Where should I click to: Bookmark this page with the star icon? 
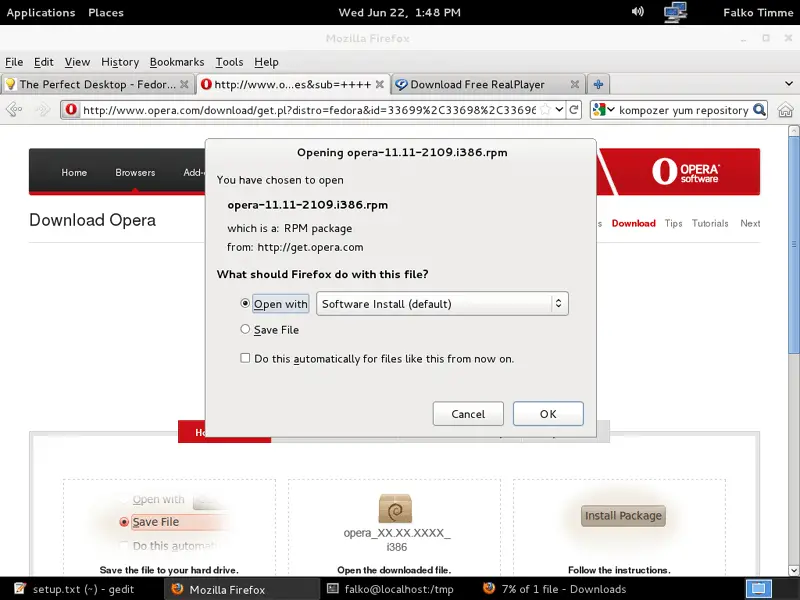[x=545, y=109]
